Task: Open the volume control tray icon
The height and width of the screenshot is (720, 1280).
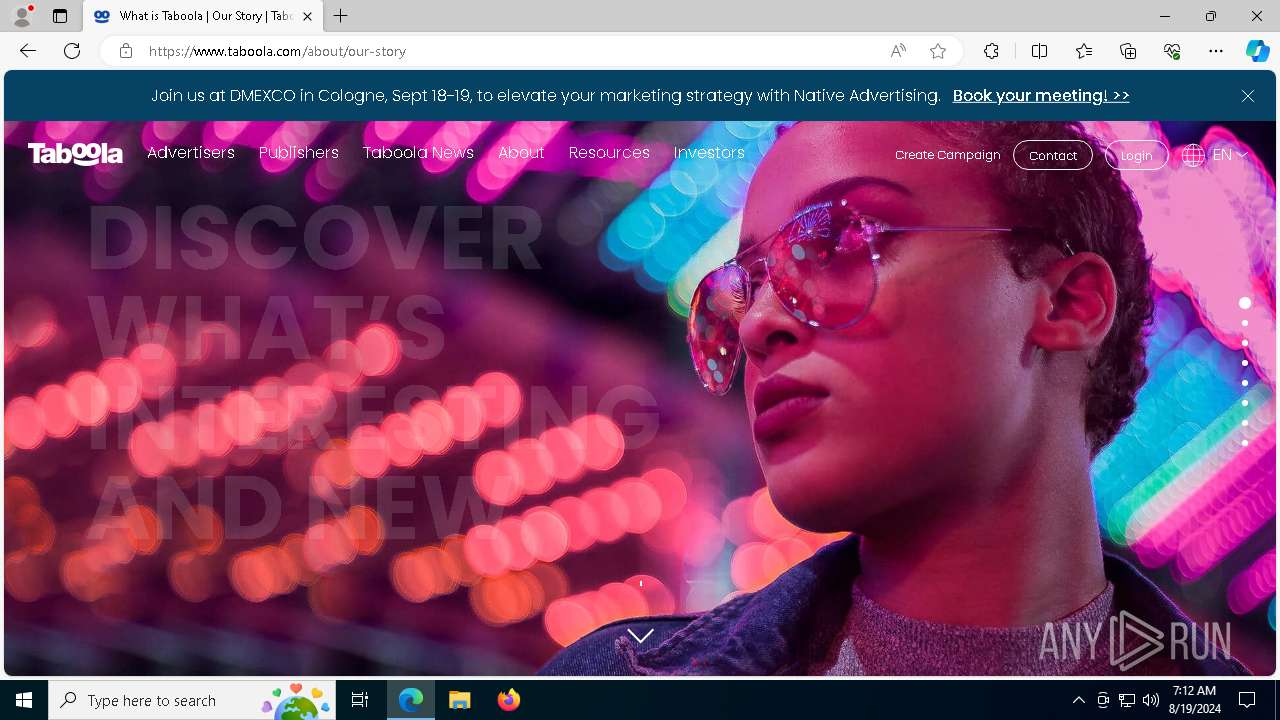Action: [x=1151, y=700]
